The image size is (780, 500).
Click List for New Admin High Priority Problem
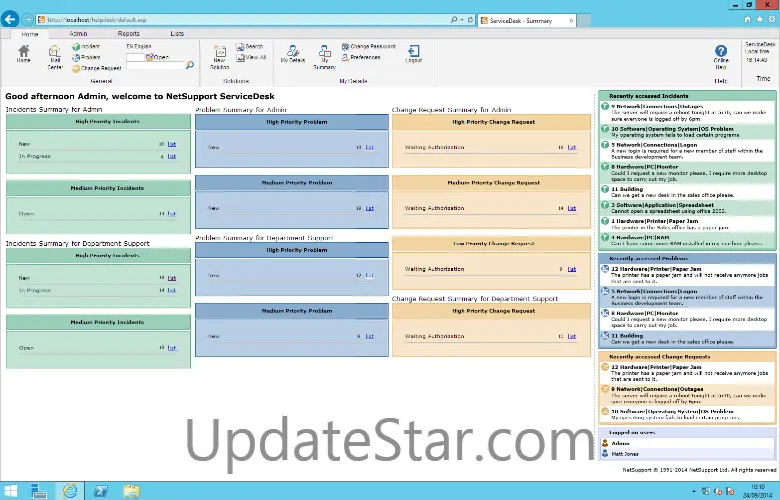click(x=370, y=147)
